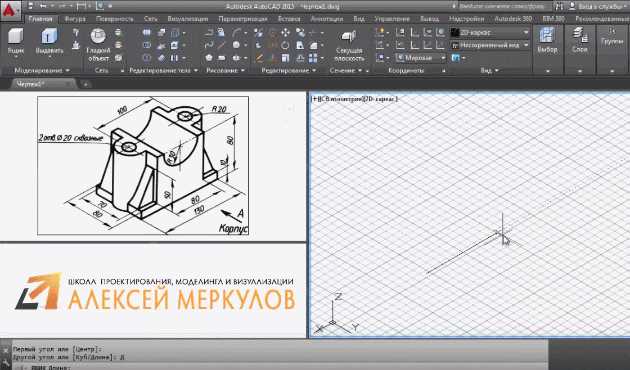630x370 pixels.
Task: Switch to the Autodesk 360 ribbon tab
Action: tap(513, 19)
